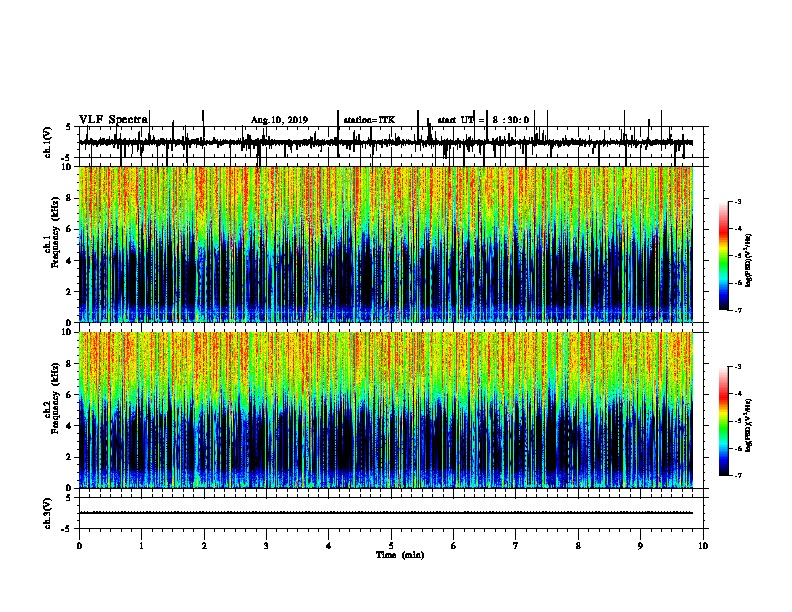
Task: Click the "ch.1(V)" waveform axis label
Action: point(48,142)
